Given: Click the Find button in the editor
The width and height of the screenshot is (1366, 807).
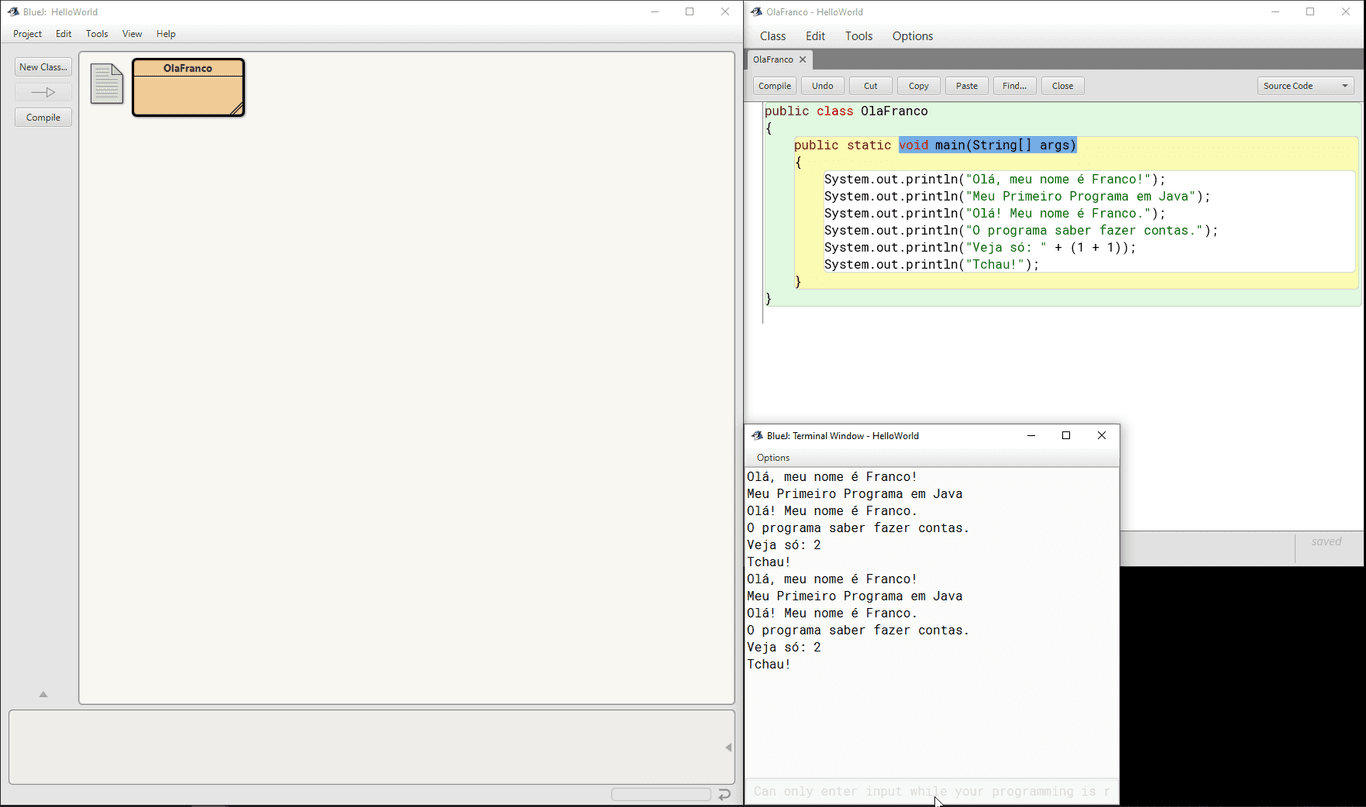Looking at the screenshot, I should (x=1015, y=86).
